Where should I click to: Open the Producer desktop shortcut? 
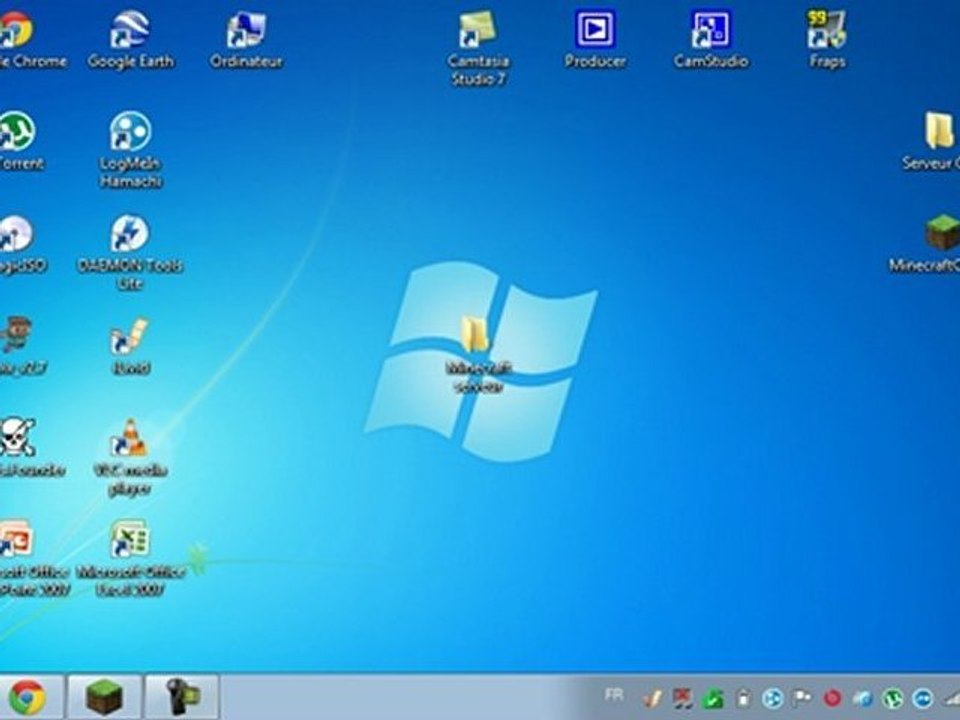pyautogui.click(x=595, y=40)
